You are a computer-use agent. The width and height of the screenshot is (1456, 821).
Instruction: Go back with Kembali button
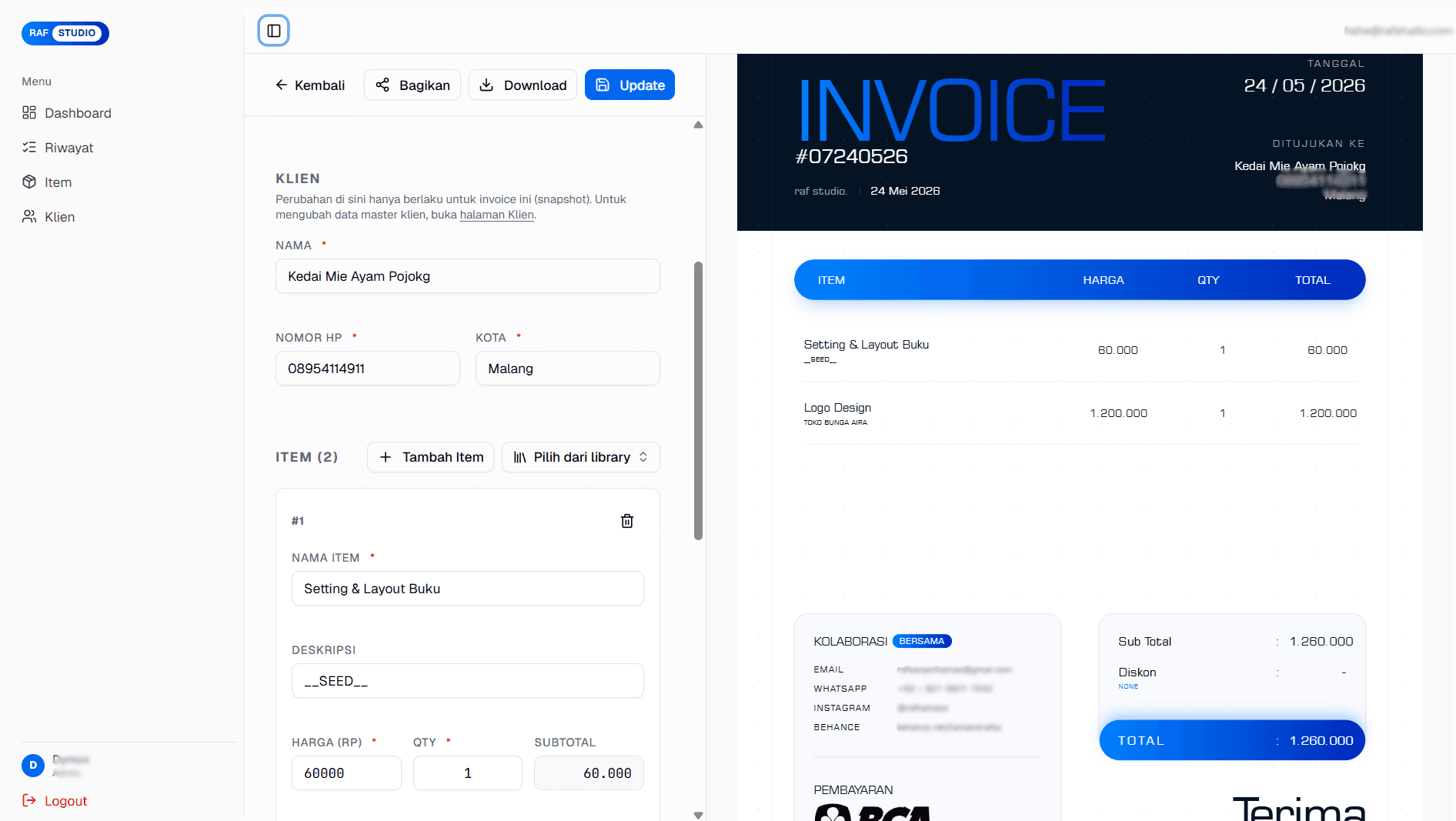[310, 85]
